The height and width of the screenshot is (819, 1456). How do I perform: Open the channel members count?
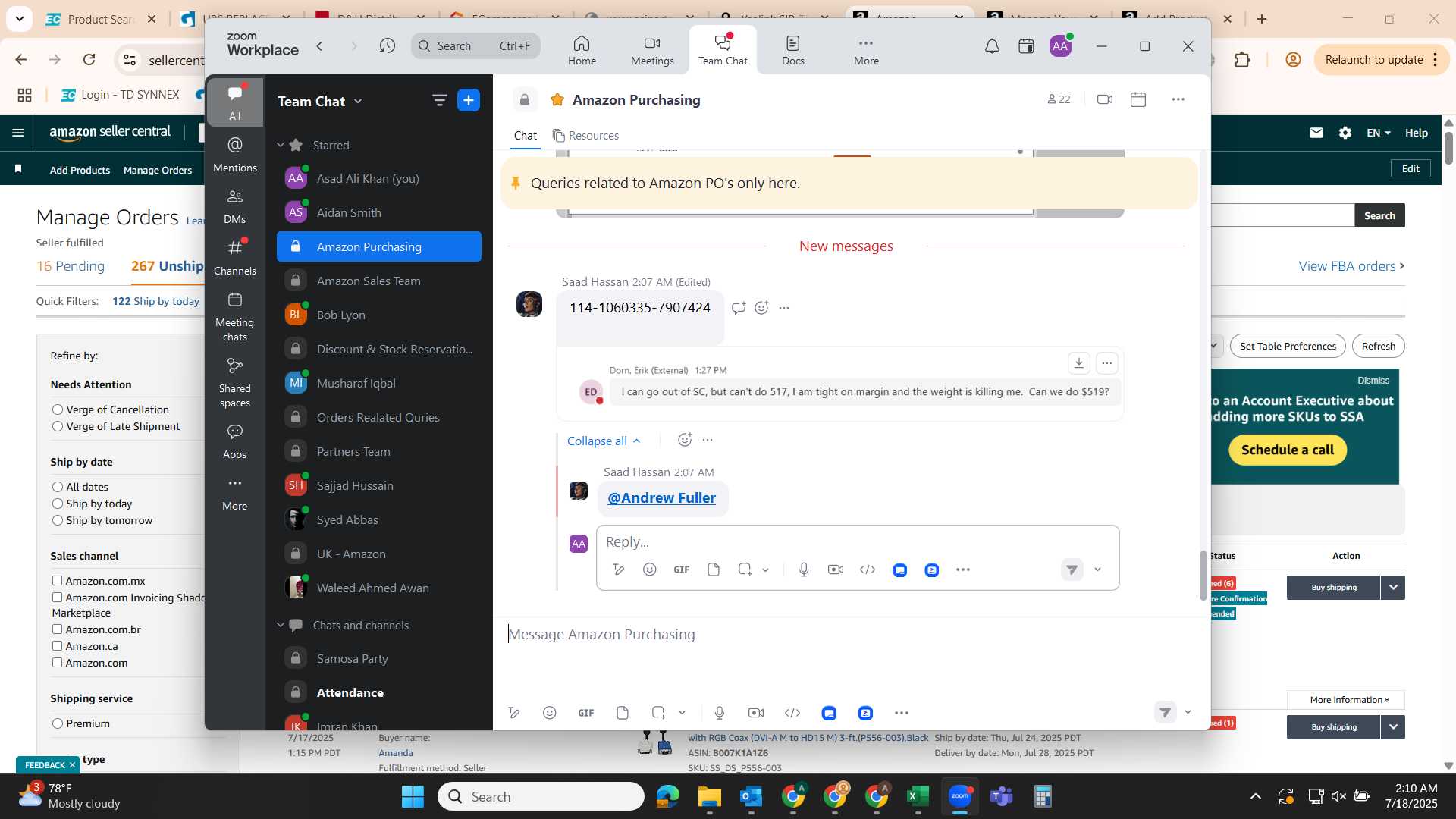click(x=1059, y=99)
